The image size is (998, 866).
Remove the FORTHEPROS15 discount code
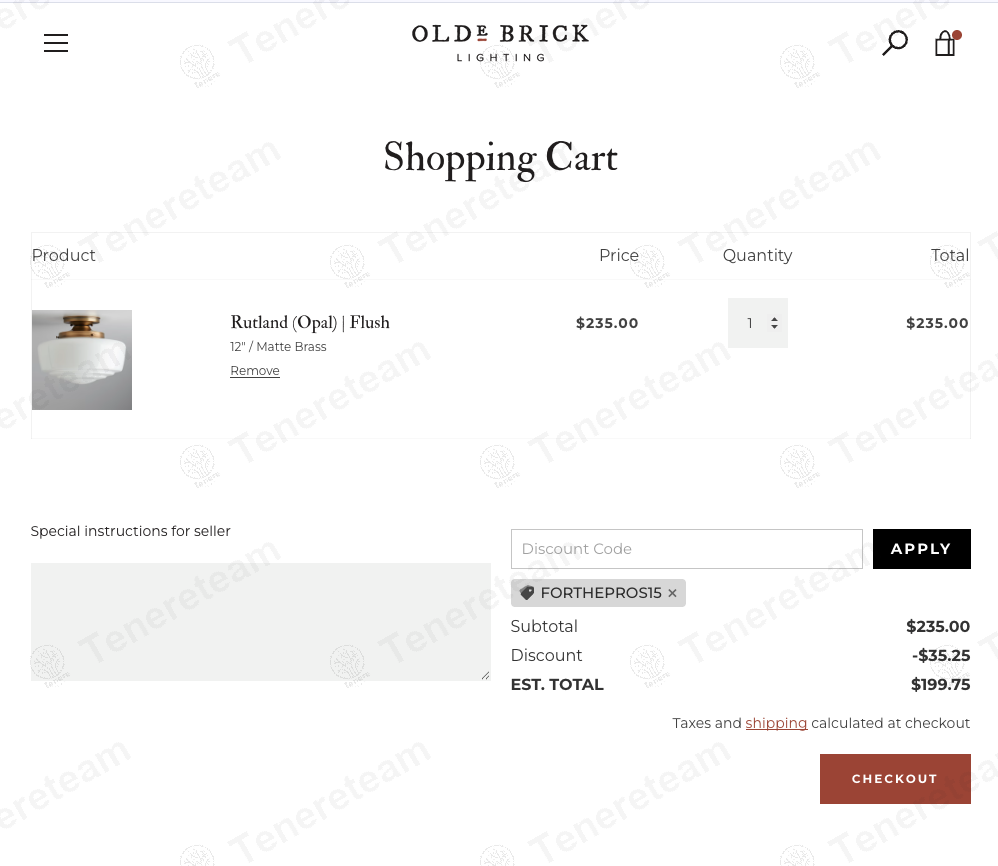672,593
